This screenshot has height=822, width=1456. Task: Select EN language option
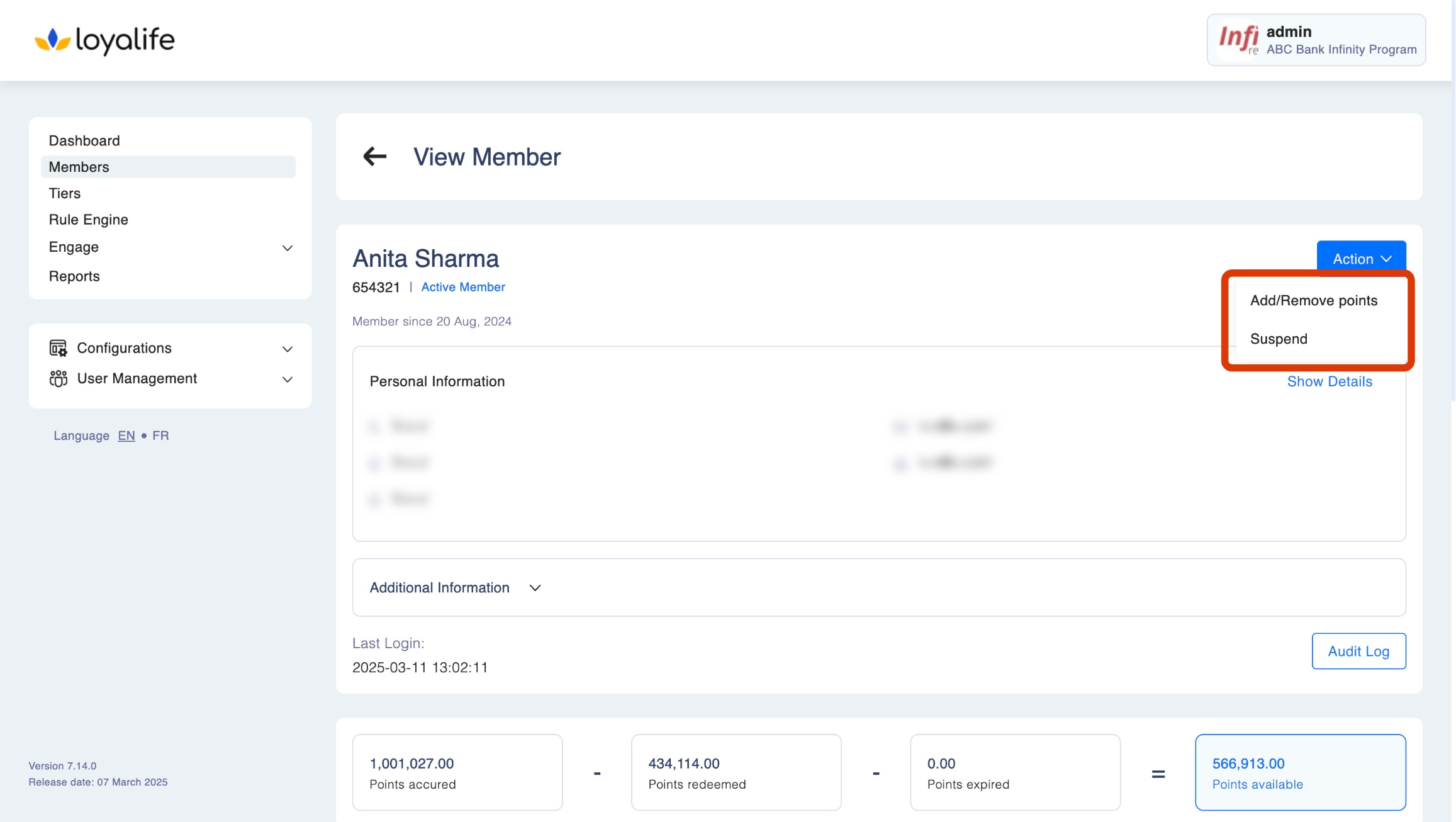point(126,436)
